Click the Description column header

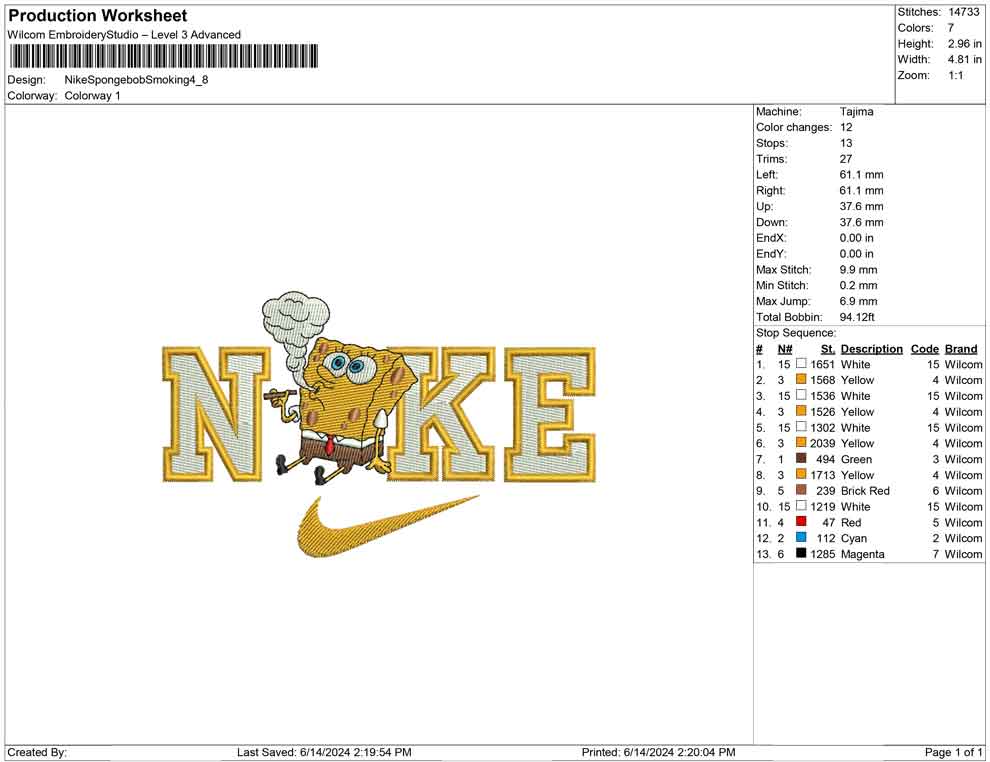click(x=871, y=349)
